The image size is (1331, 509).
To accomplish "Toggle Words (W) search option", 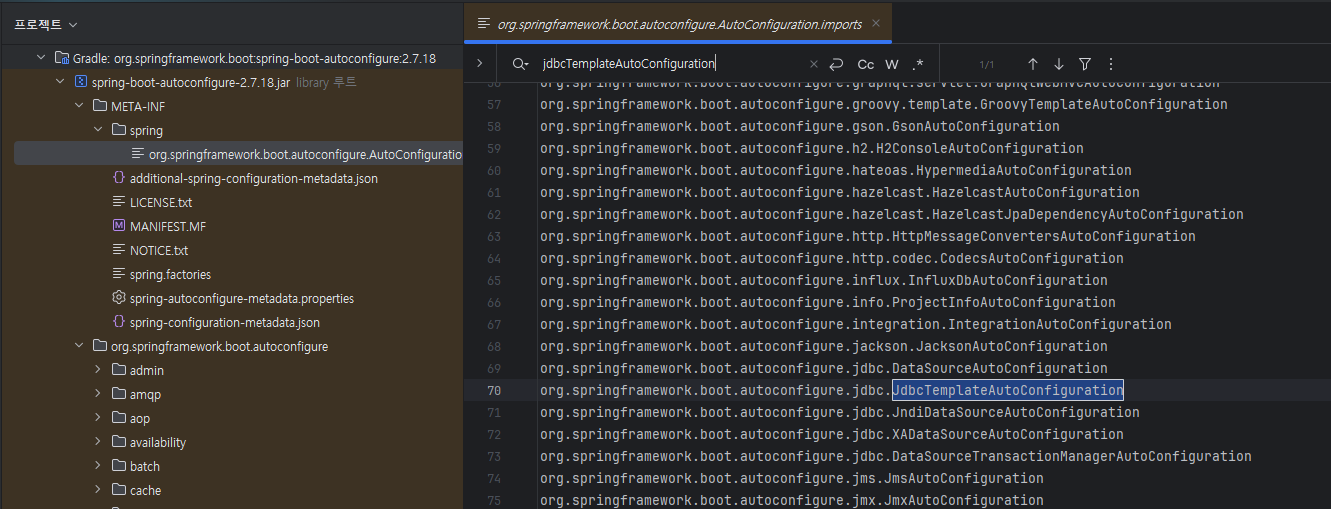I will click(892, 64).
